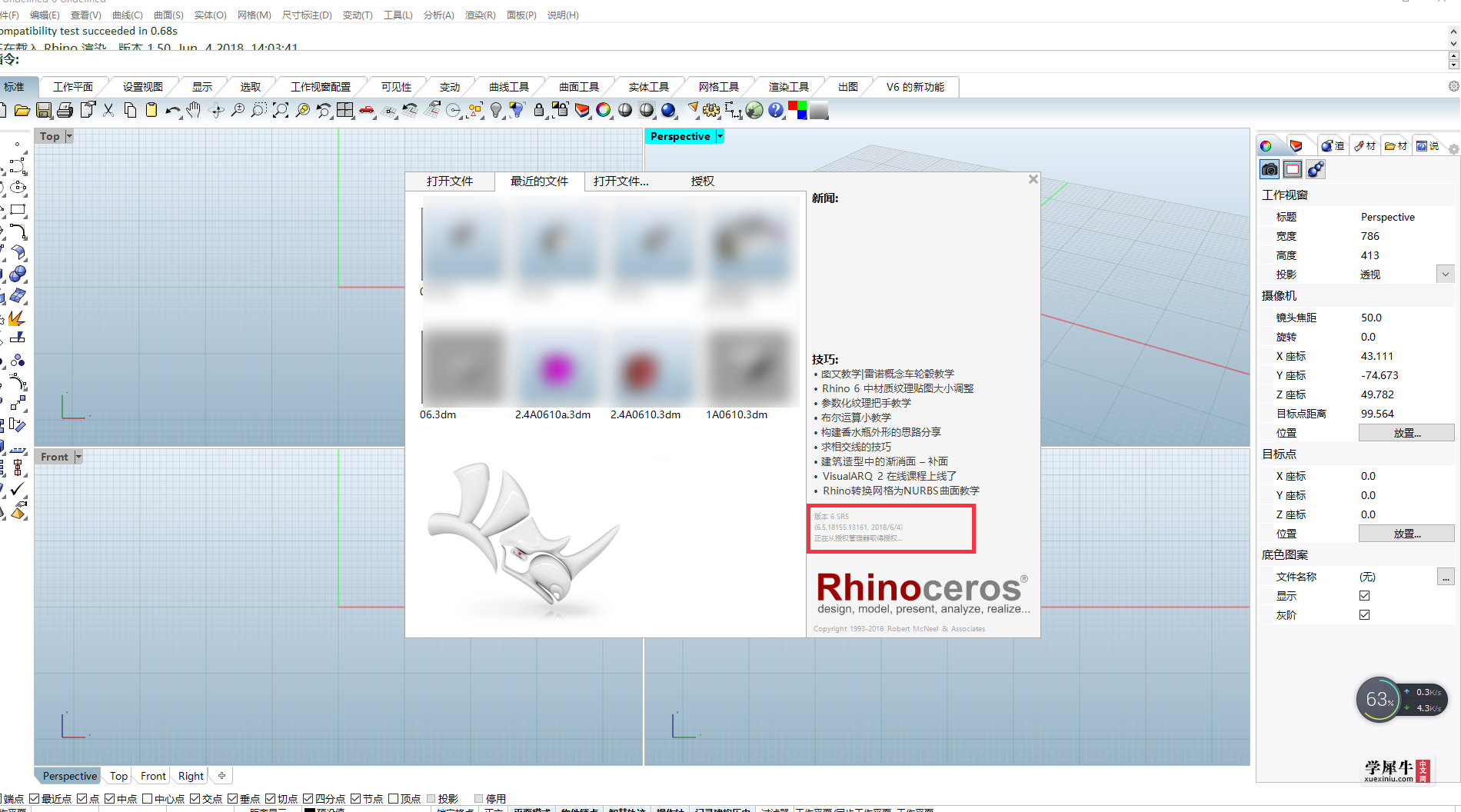1461x812 pixels.
Task: Undo with the curved arrow icon
Action: tap(173, 111)
